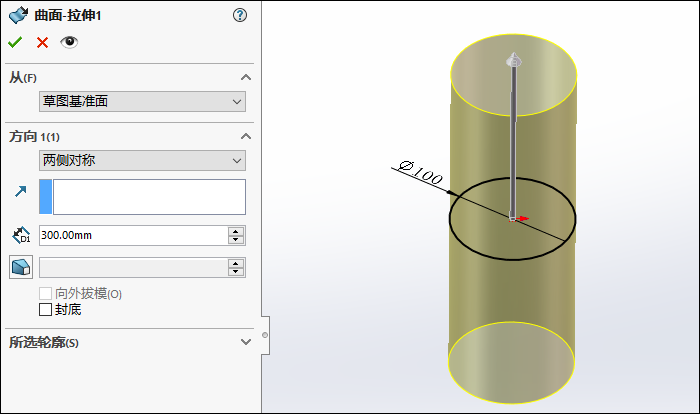The height and width of the screenshot is (414, 700).
Task: Open the 两侧对称 end condition dropdown
Action: pyautogui.click(x=142, y=160)
